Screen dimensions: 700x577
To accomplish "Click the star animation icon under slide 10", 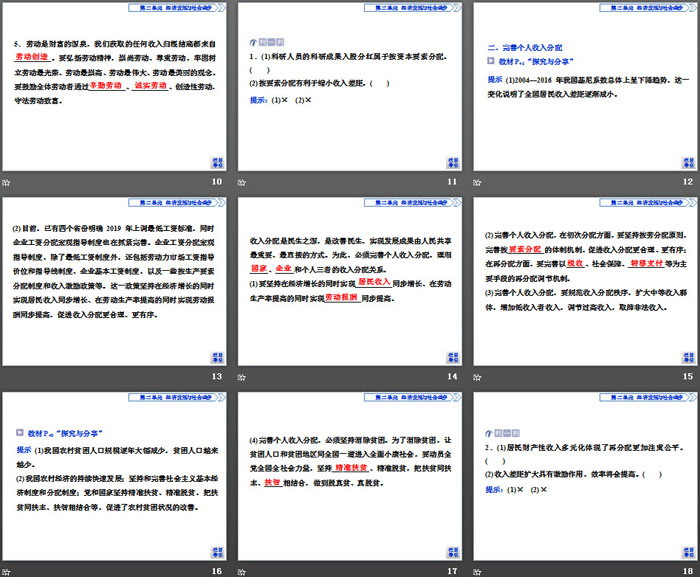I will [x=6, y=182].
